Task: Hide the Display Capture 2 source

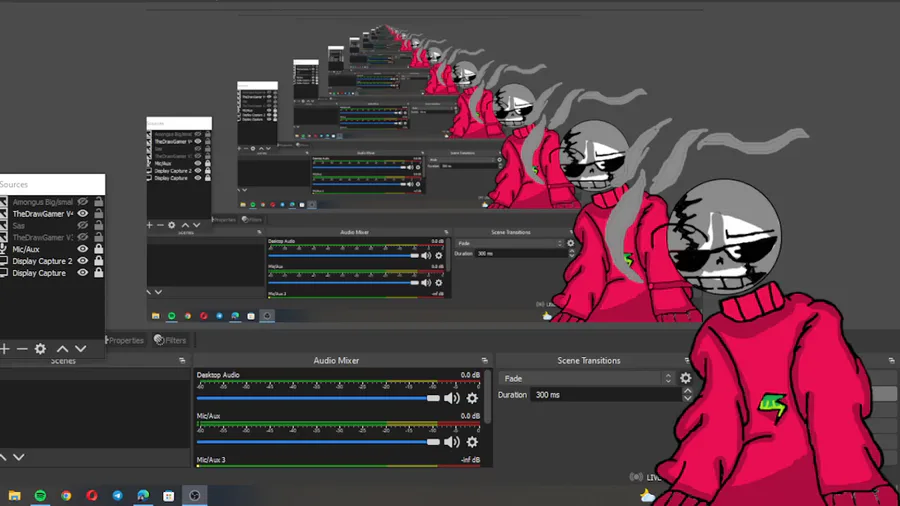Action: [x=83, y=261]
